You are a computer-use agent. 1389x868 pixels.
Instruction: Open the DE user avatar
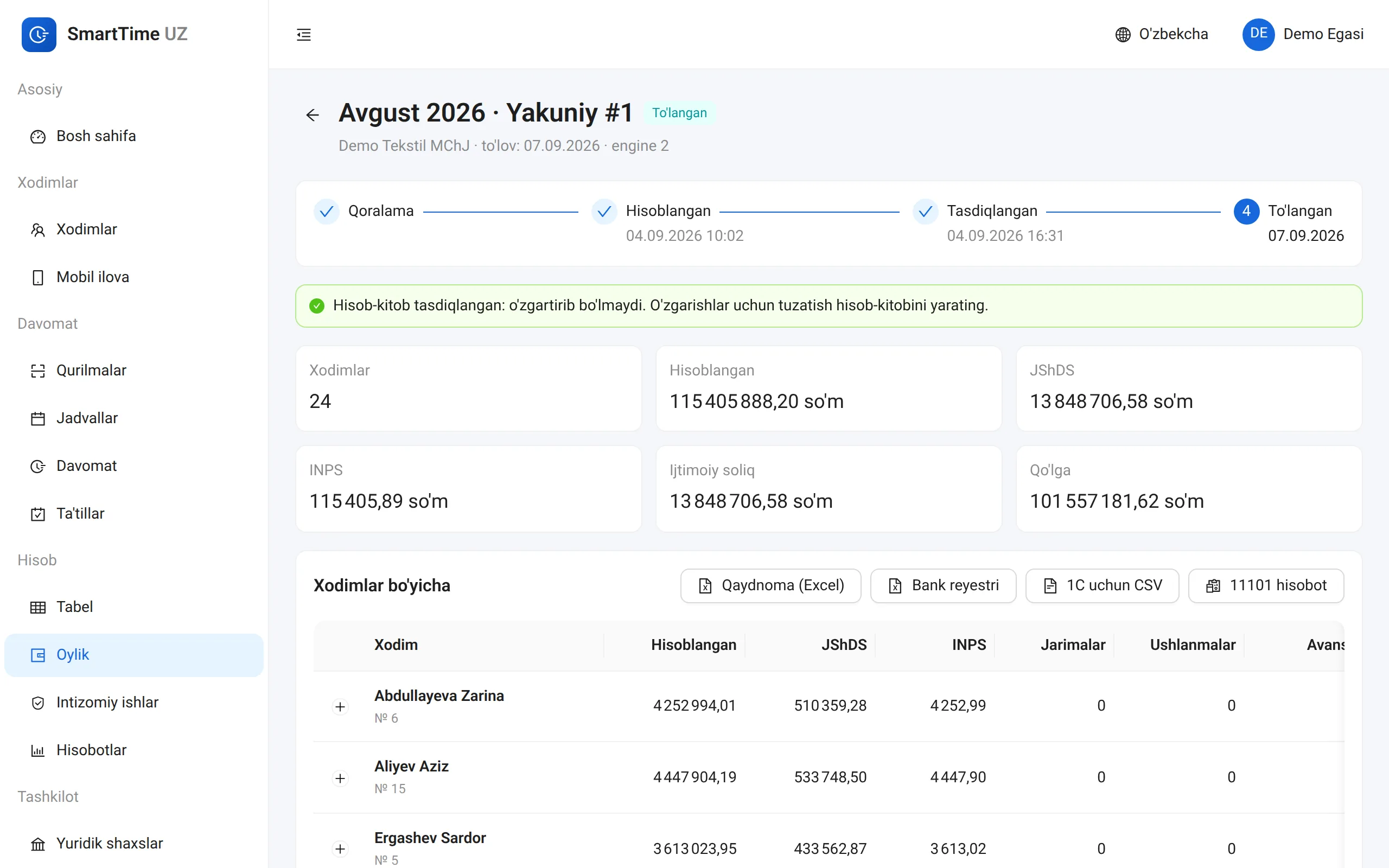pos(1258,34)
